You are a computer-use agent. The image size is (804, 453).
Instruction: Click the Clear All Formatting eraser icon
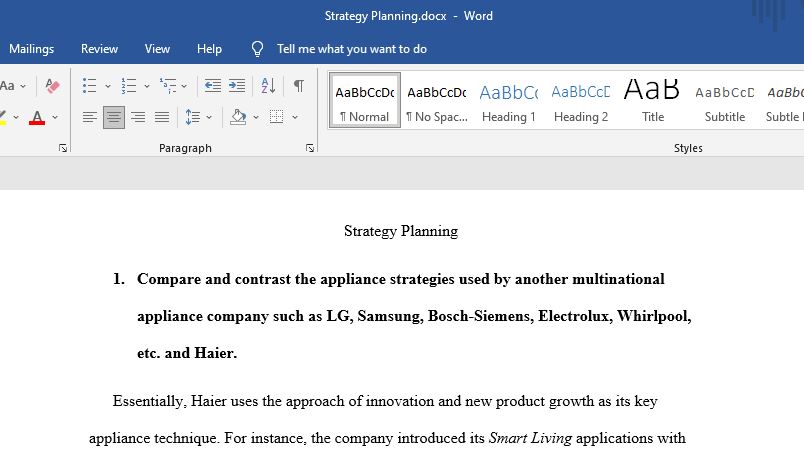coord(52,86)
